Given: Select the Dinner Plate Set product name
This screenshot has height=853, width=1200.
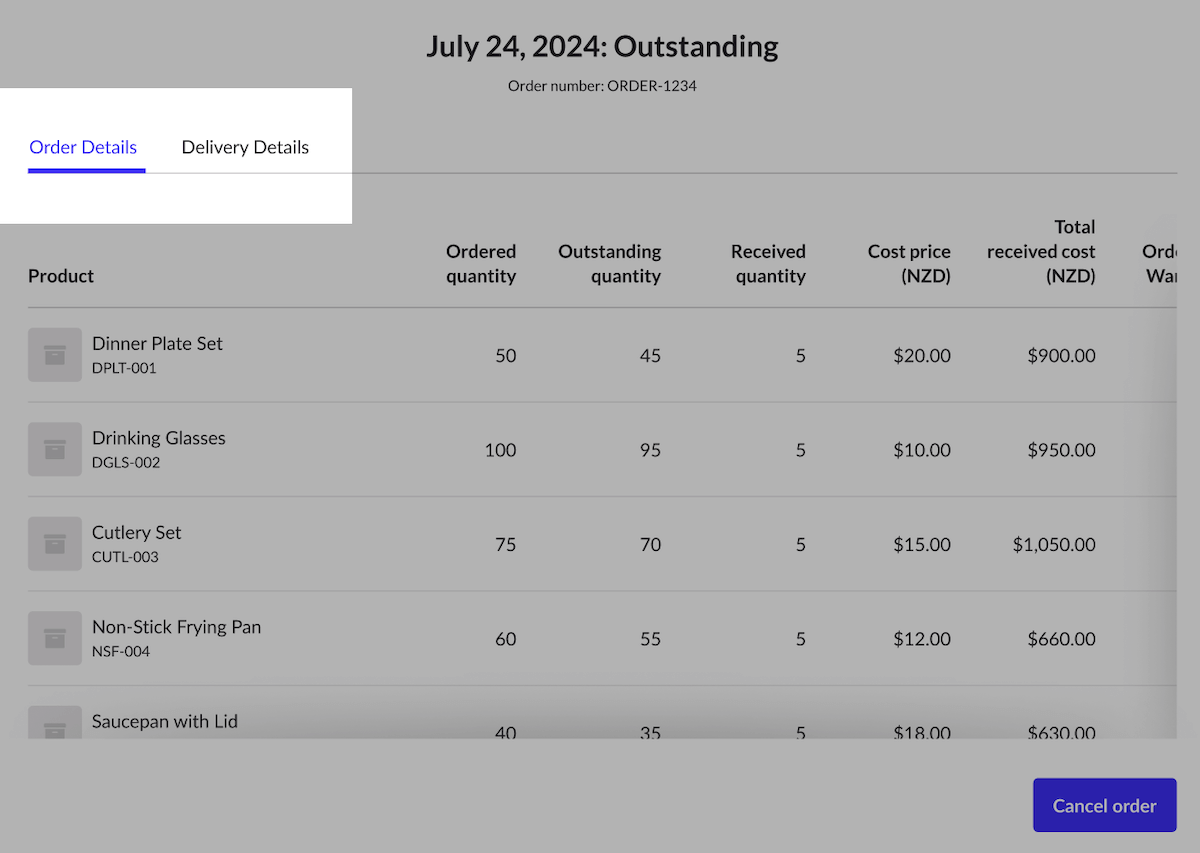Looking at the screenshot, I should 157,343.
